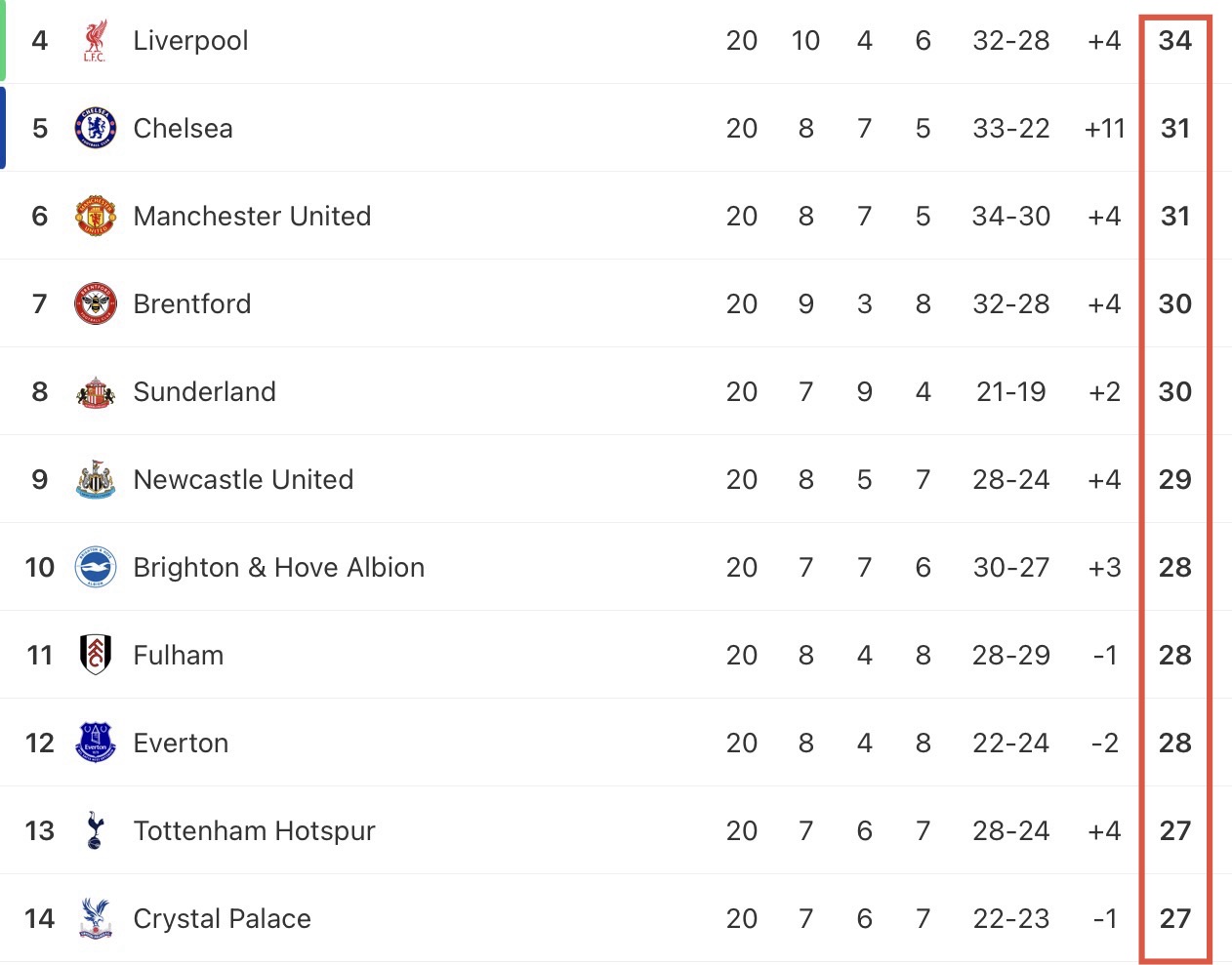Click the Liverpool club crest
This screenshot has width=1232, height=965.
95,40
